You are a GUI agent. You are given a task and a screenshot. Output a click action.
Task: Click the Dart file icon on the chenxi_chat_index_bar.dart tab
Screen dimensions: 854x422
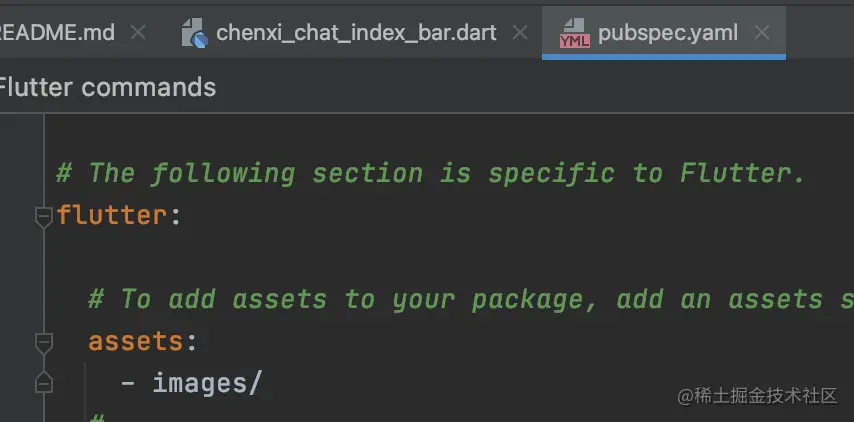[195, 34]
